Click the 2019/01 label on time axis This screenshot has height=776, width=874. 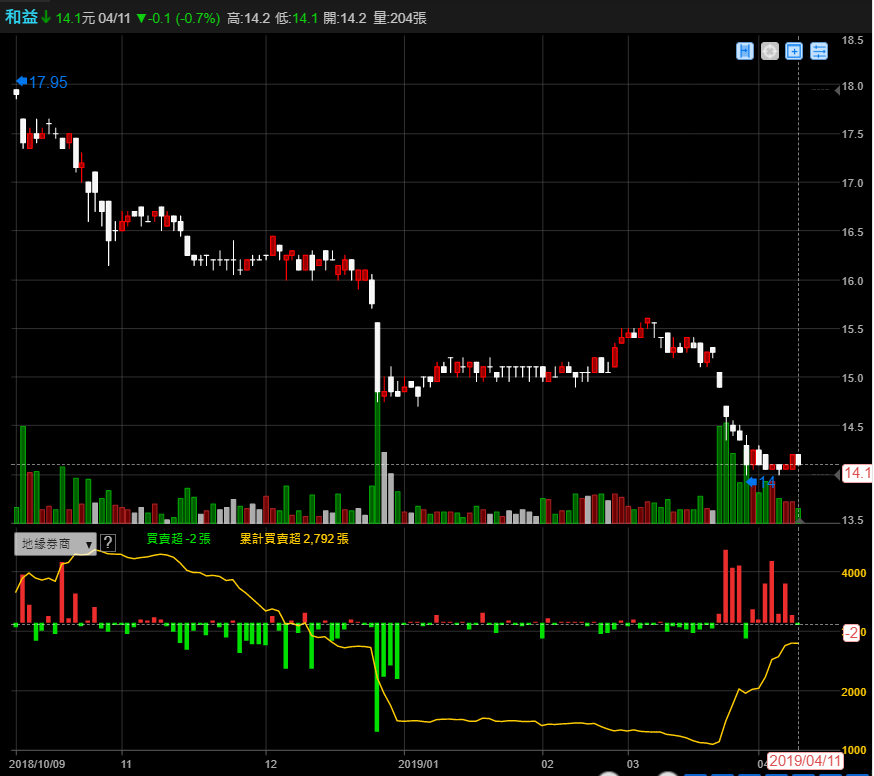click(417, 762)
